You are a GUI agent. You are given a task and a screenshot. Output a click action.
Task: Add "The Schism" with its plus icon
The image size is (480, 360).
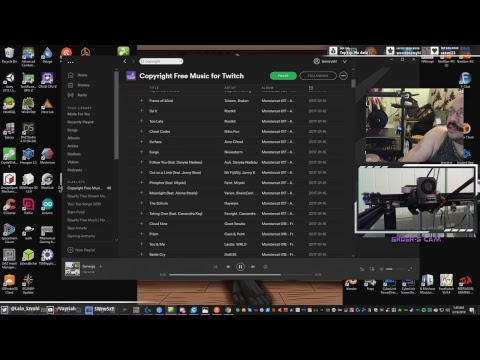pyautogui.click(x=141, y=203)
